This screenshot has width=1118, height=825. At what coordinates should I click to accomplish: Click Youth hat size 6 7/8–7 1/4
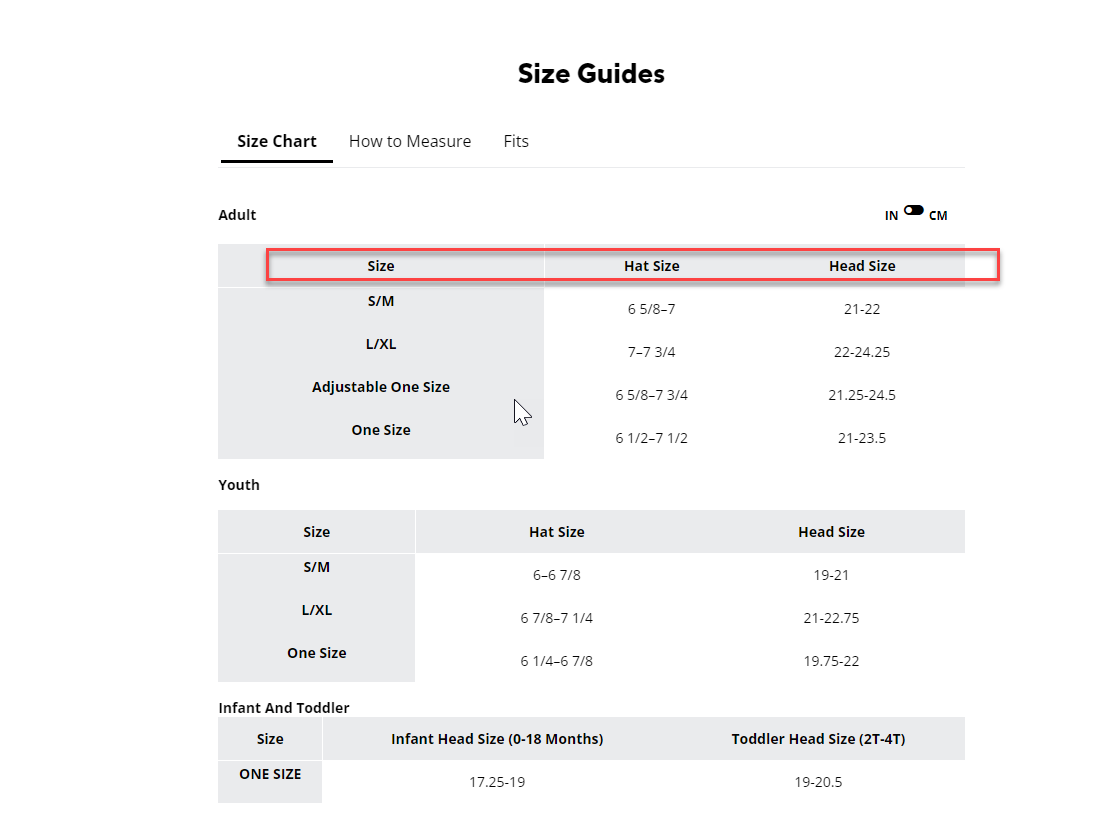point(556,618)
